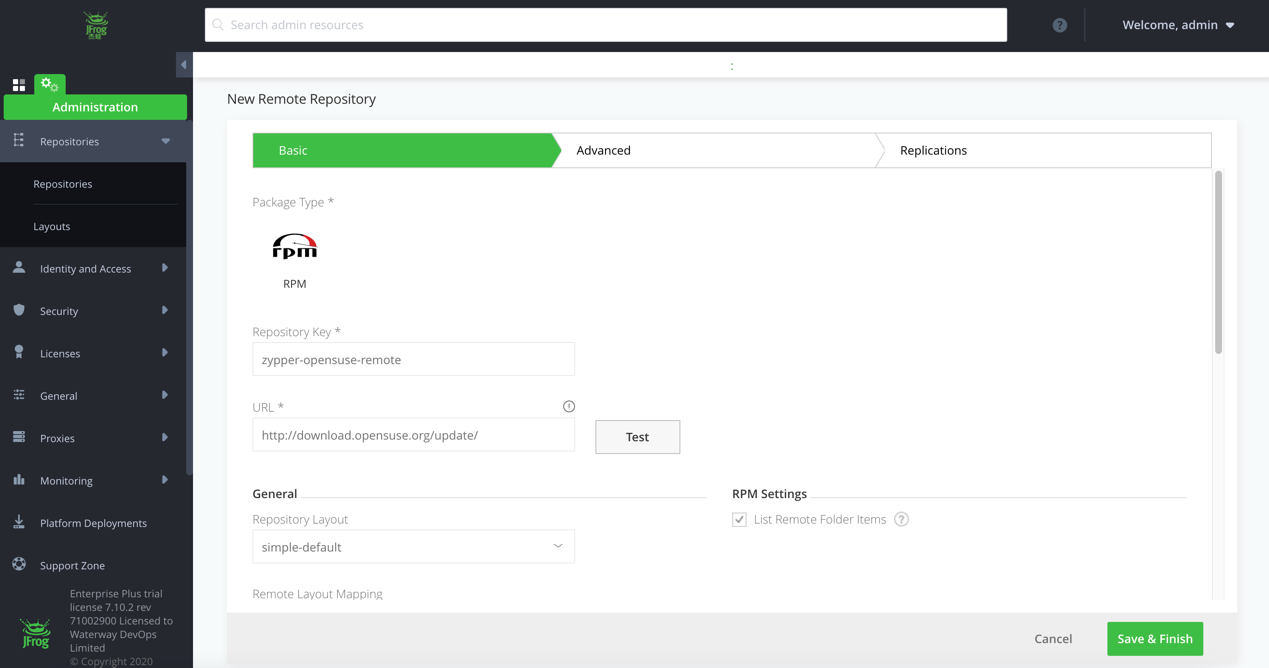Expand the General submenu arrow
This screenshot has height=668, width=1269.
165,395
